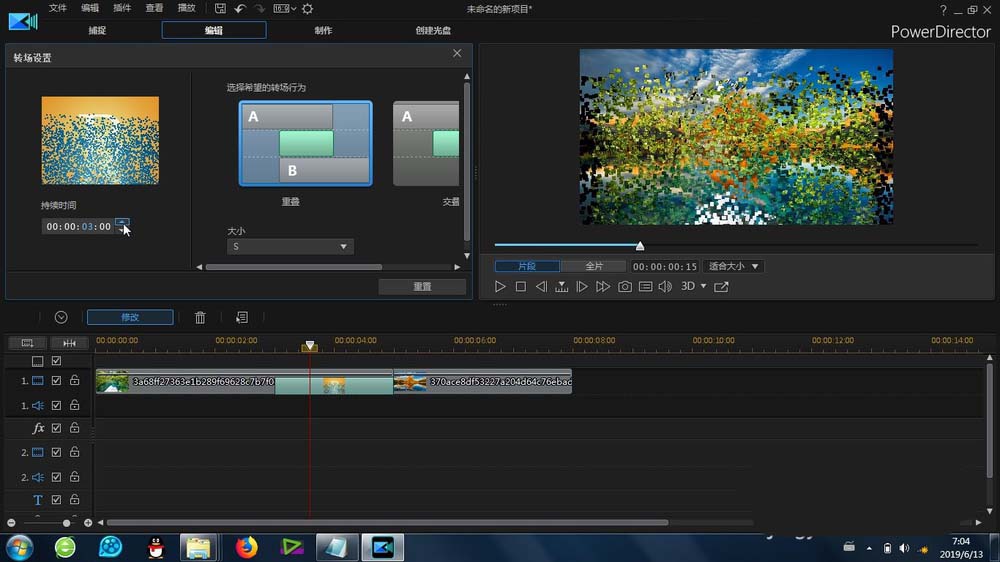Lock the fx effect track
The image size is (1000, 562).
point(75,427)
